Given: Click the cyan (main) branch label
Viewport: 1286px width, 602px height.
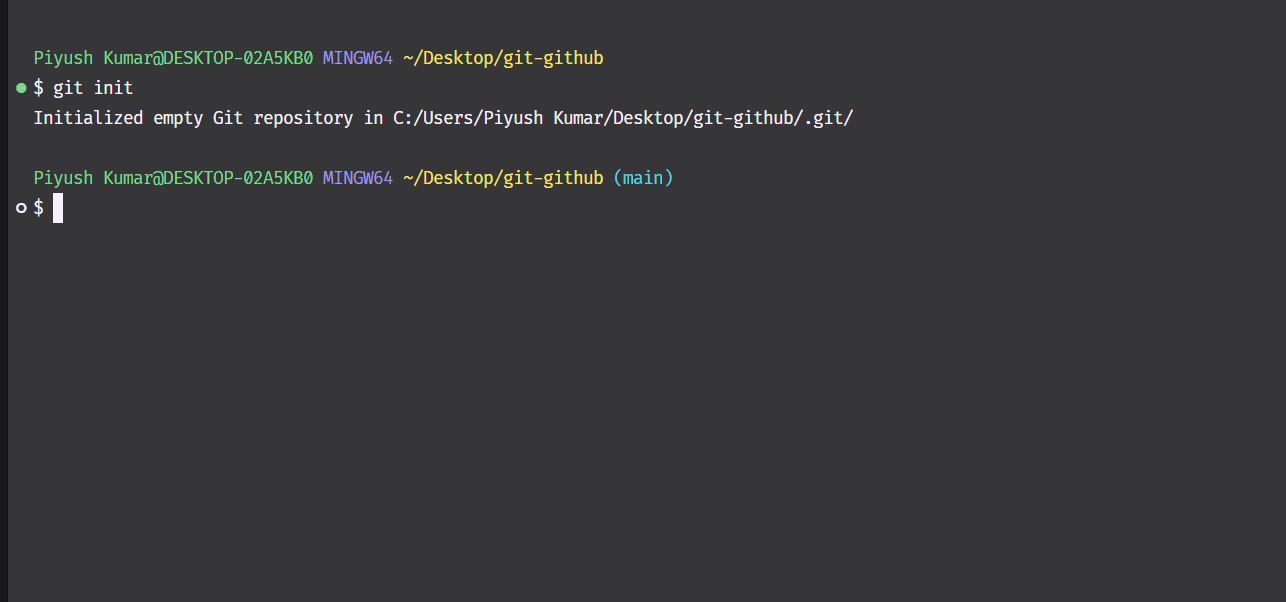Looking at the screenshot, I should [x=643, y=178].
